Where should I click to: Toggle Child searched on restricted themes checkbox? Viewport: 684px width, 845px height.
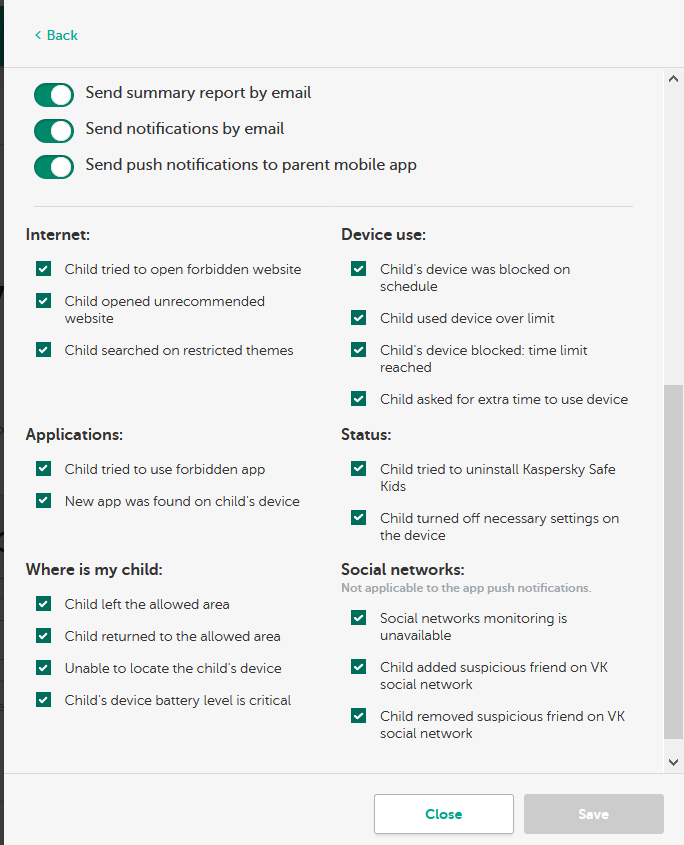[43, 350]
